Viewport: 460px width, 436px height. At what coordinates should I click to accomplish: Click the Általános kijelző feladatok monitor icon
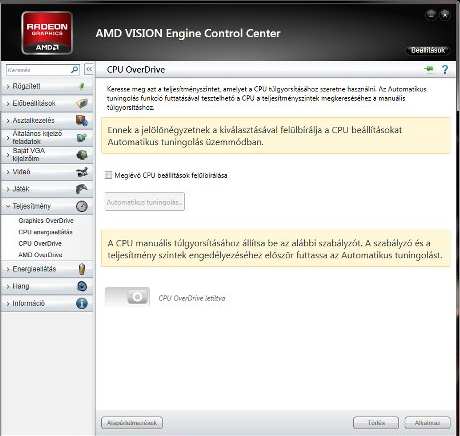pos(82,137)
